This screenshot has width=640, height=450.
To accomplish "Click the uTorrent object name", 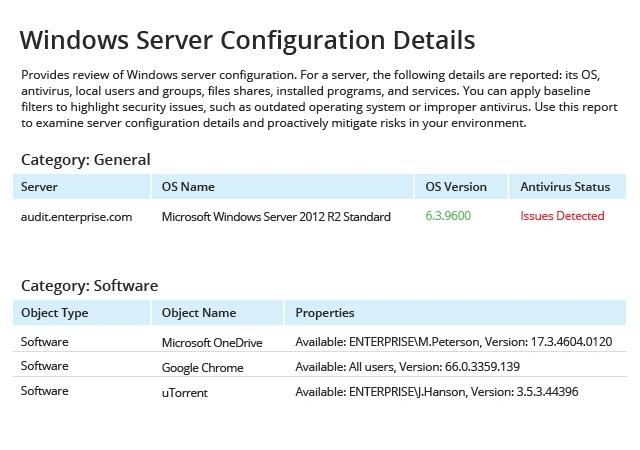I will click(x=185, y=393).
